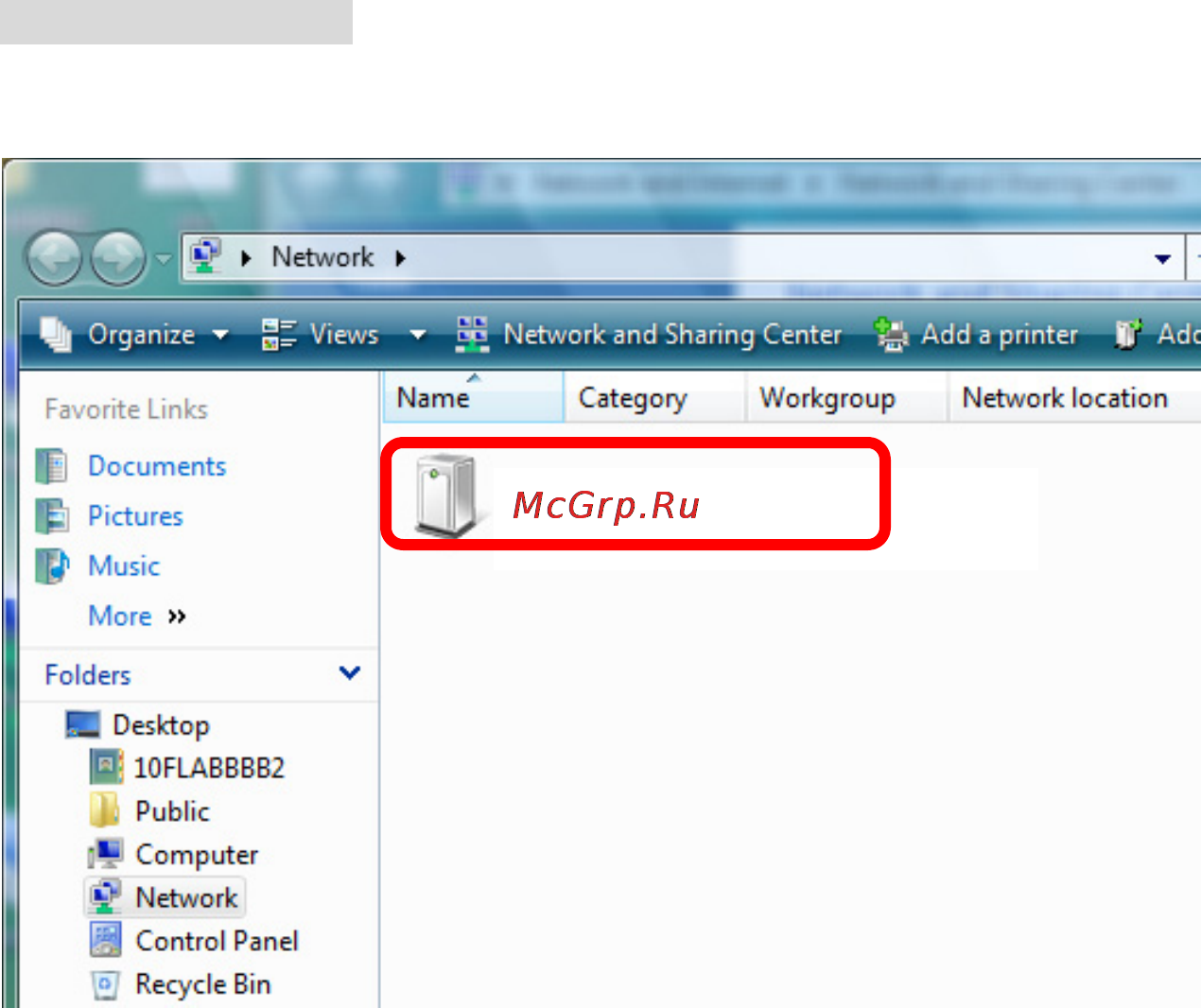
Task: Open recent pages dropdown beside Forward arrow
Action: 164,258
